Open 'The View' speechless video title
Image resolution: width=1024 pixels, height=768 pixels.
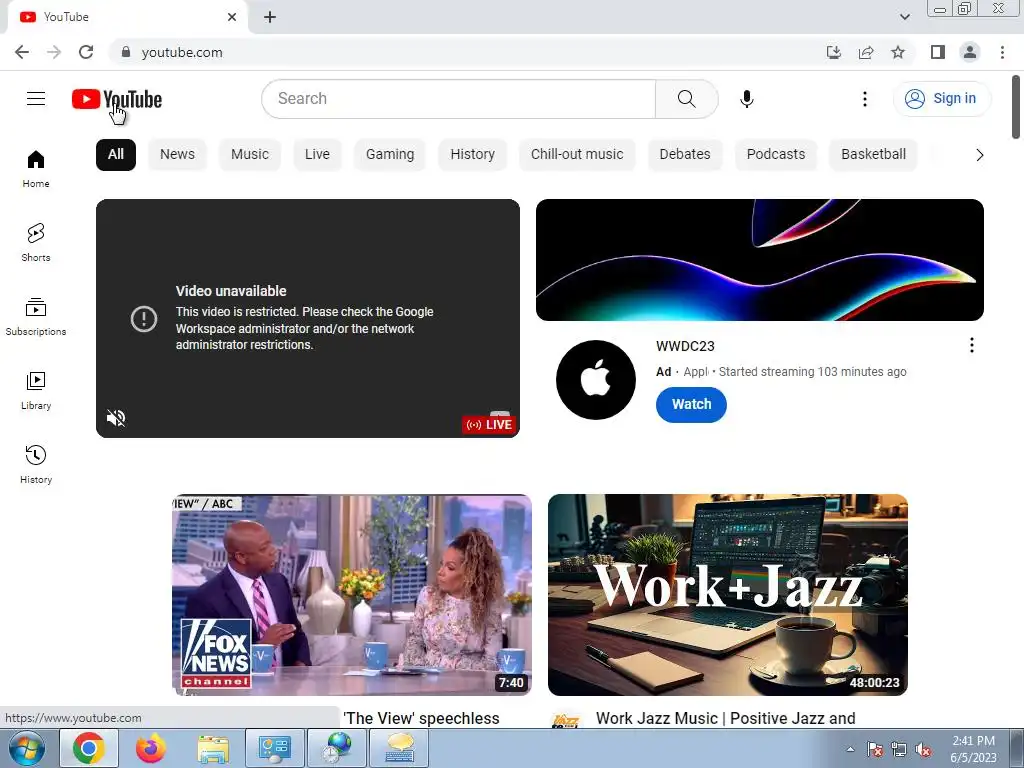pos(421,718)
